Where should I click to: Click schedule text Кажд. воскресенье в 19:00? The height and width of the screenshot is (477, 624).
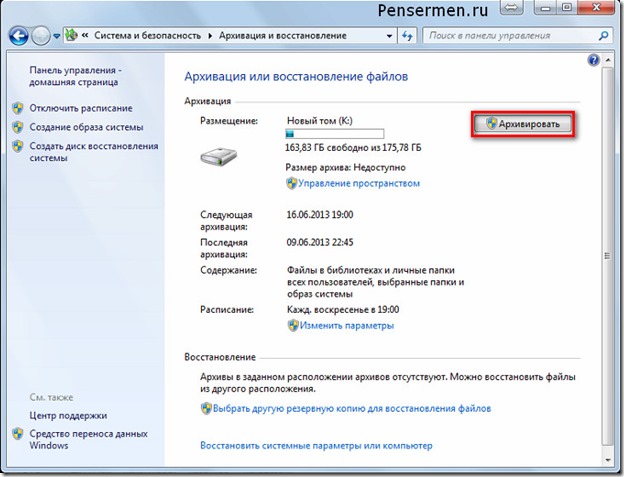pos(343,310)
